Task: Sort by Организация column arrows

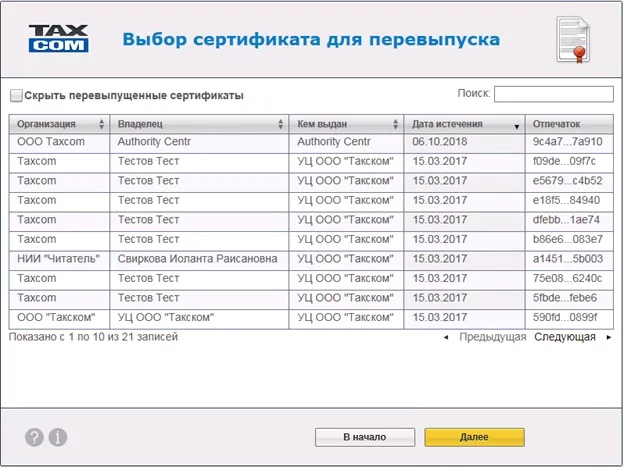Action: point(101,124)
